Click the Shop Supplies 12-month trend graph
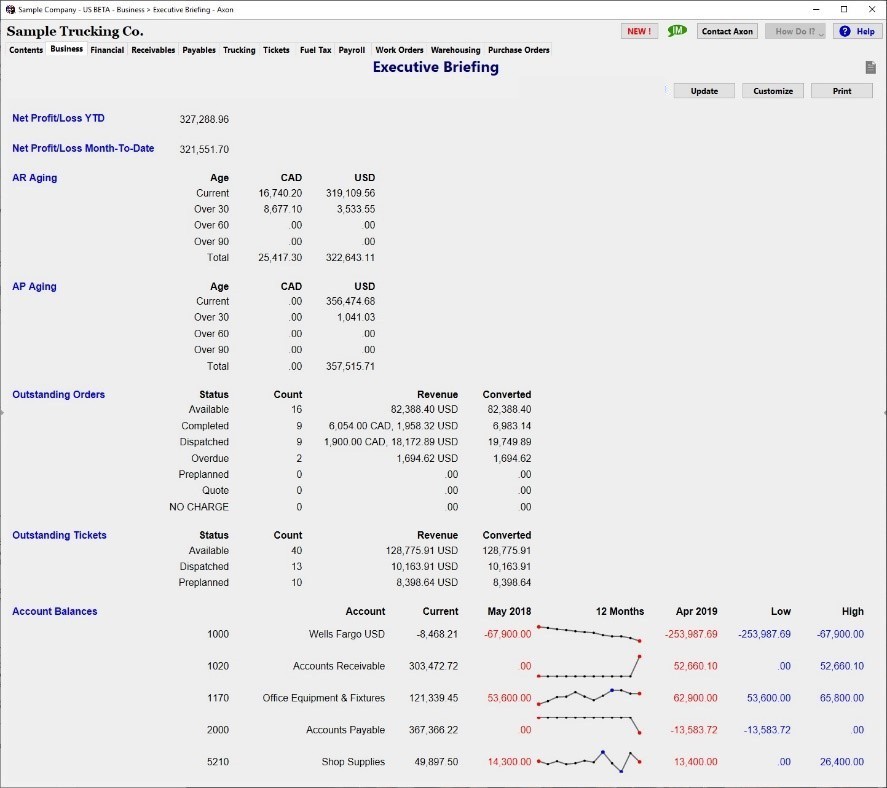This screenshot has height=788, width=887. click(x=589, y=762)
